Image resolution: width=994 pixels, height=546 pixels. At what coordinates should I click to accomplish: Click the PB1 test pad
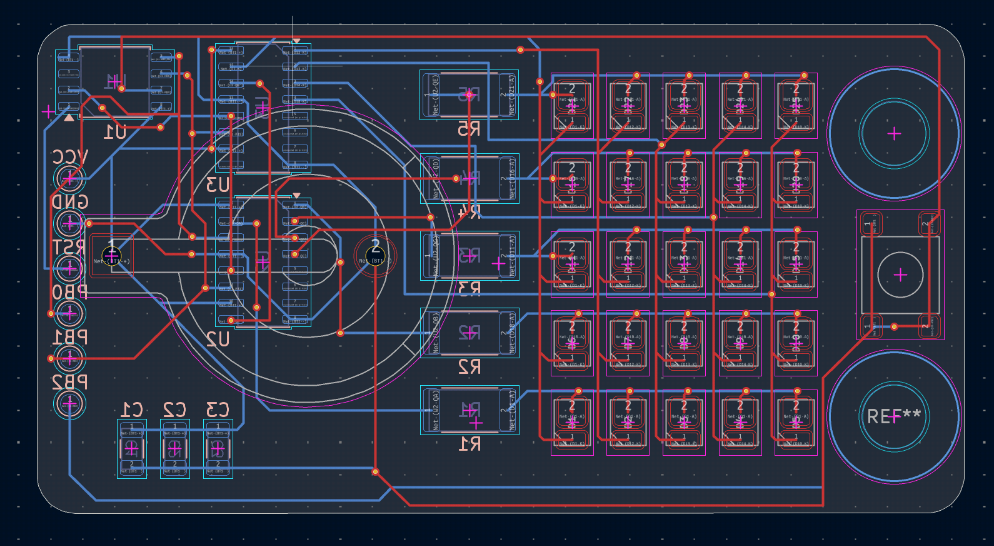coord(70,358)
